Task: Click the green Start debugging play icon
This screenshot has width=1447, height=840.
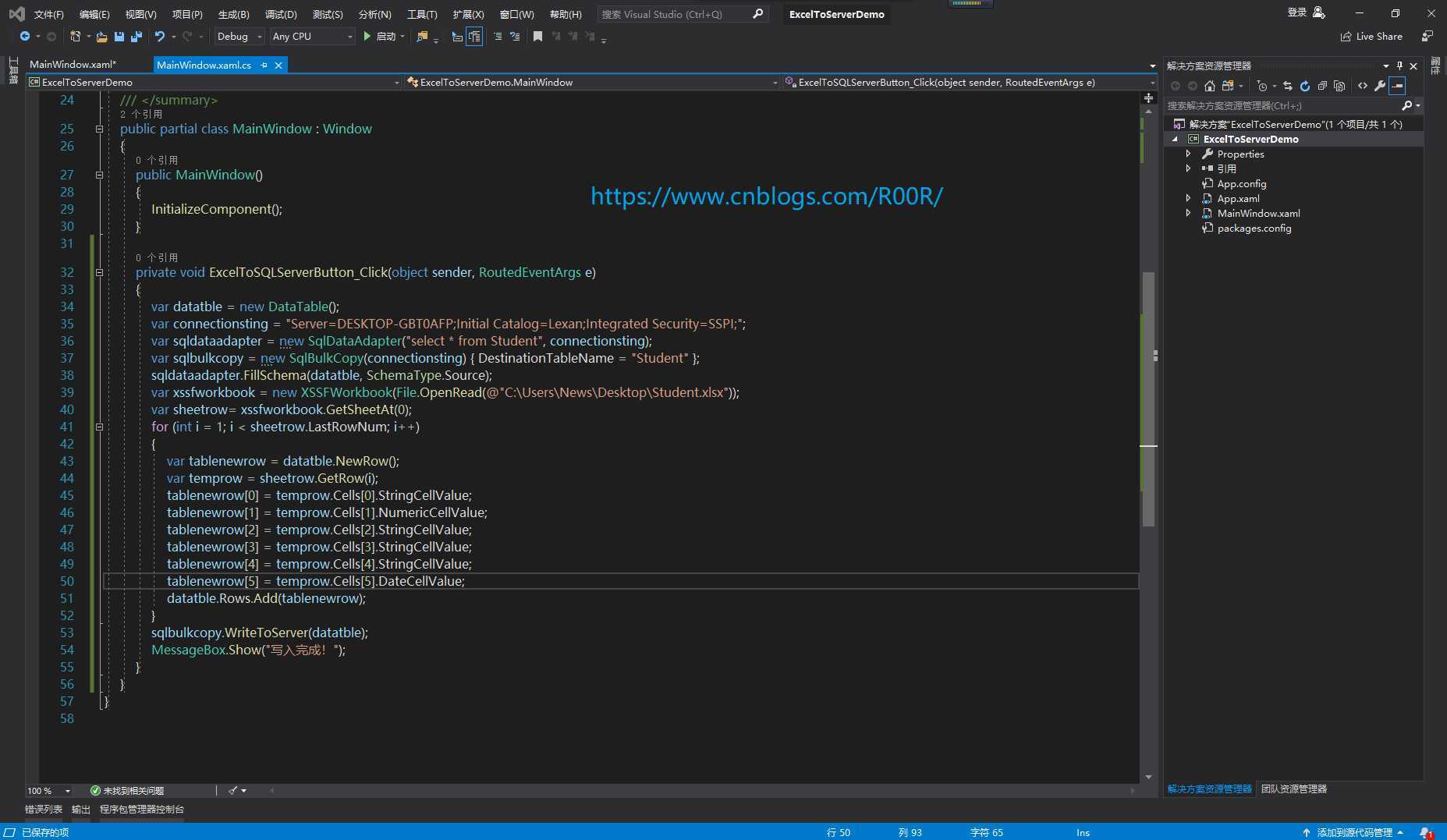Action: [x=367, y=37]
